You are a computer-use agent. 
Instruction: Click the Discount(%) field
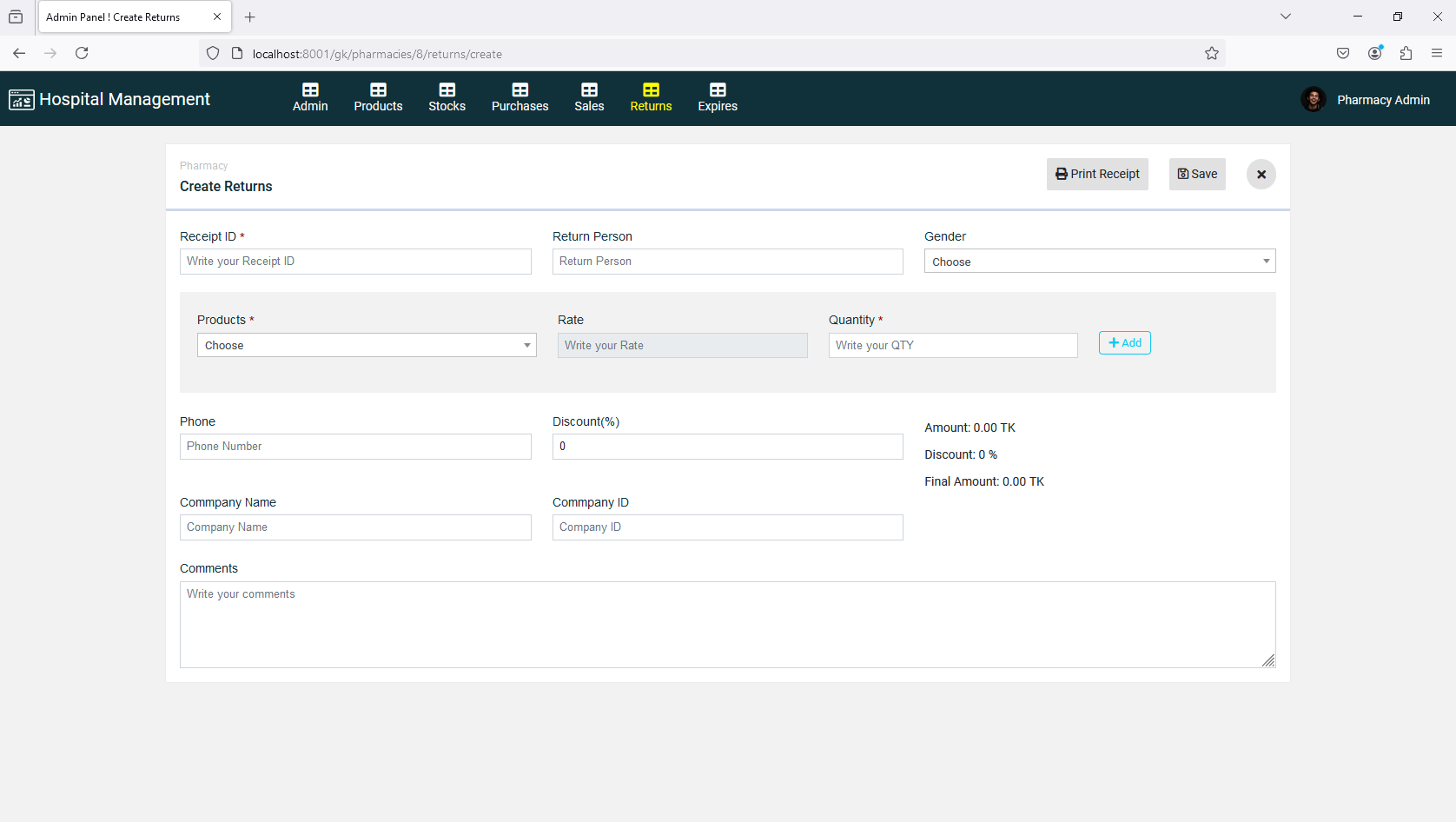[x=728, y=447]
